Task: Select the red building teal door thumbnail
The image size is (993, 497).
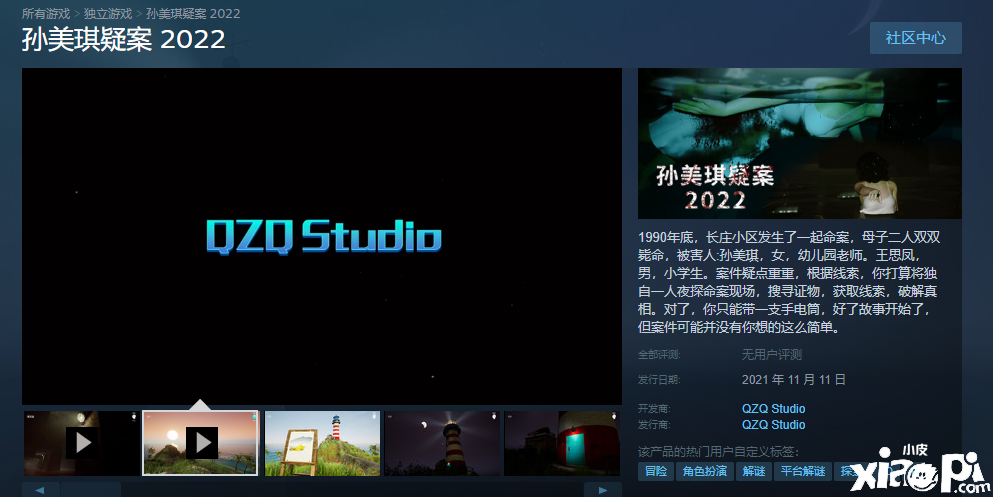Action: point(562,443)
